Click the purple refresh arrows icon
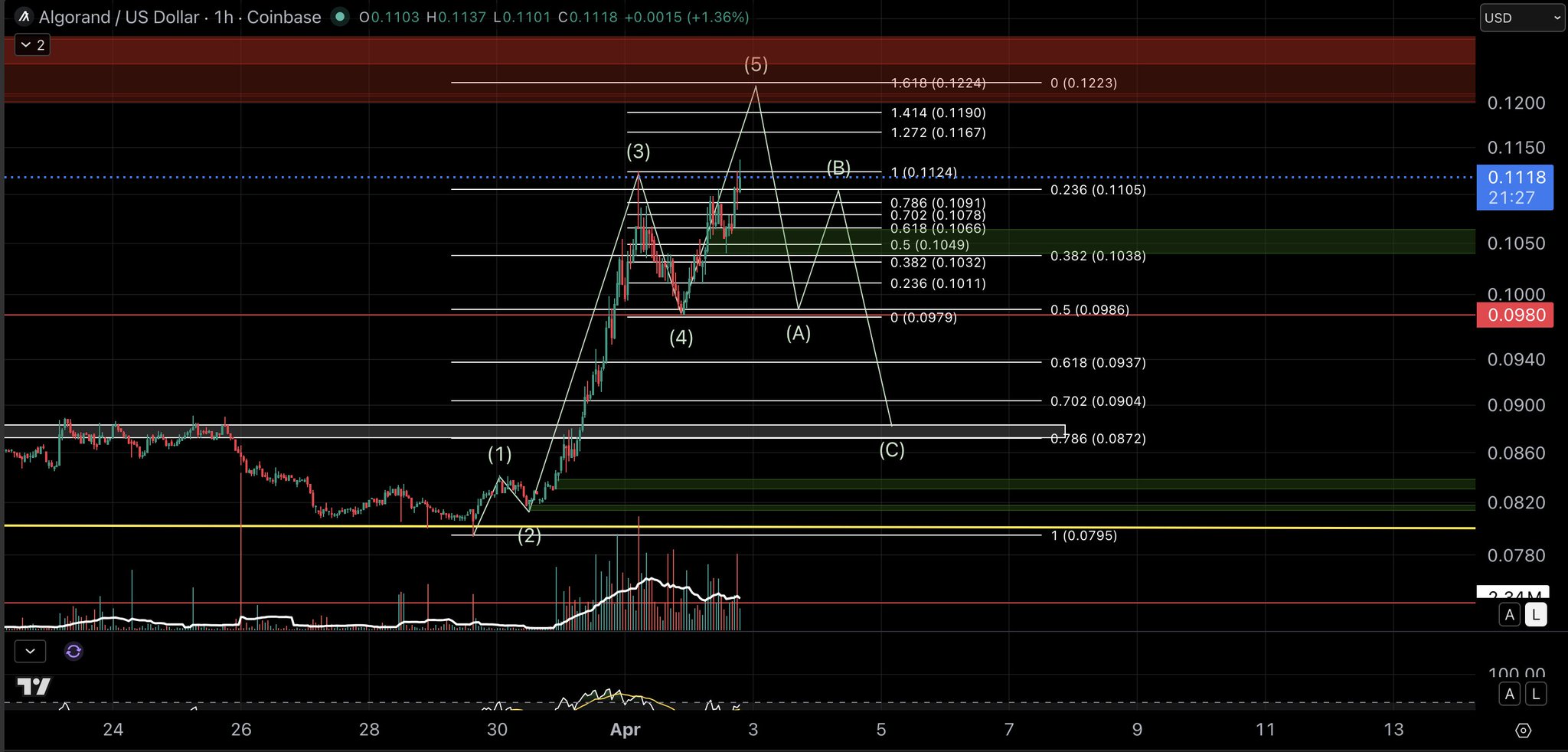1568x752 pixels. click(x=73, y=652)
